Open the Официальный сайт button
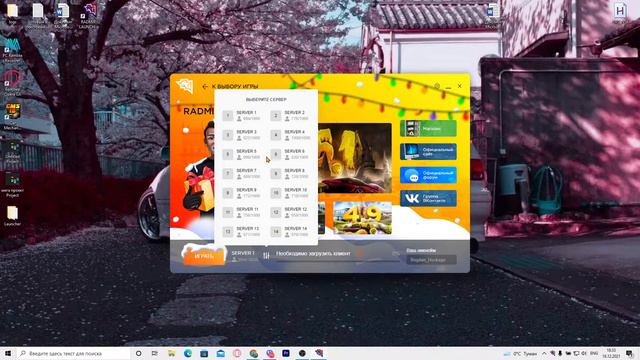Viewport: 640px width, 360px height. coord(428,152)
